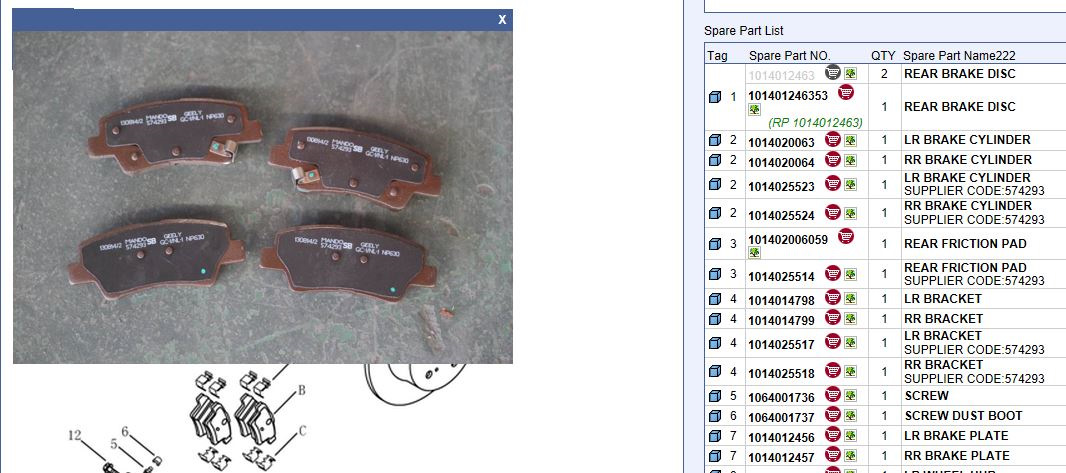Click blue cube tag for SCREW 1064001736
Image resolution: width=1066 pixels, height=473 pixels.
pyautogui.click(x=715, y=396)
